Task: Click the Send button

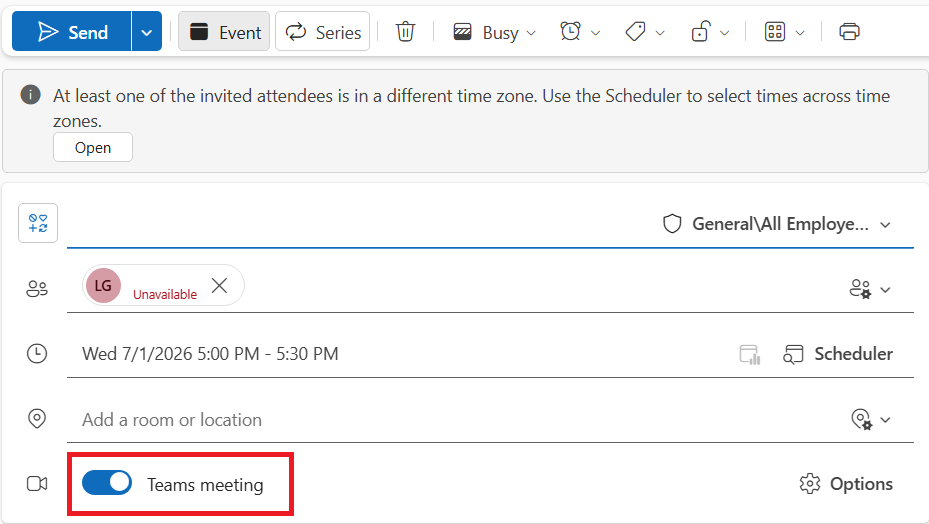Action: (72, 31)
